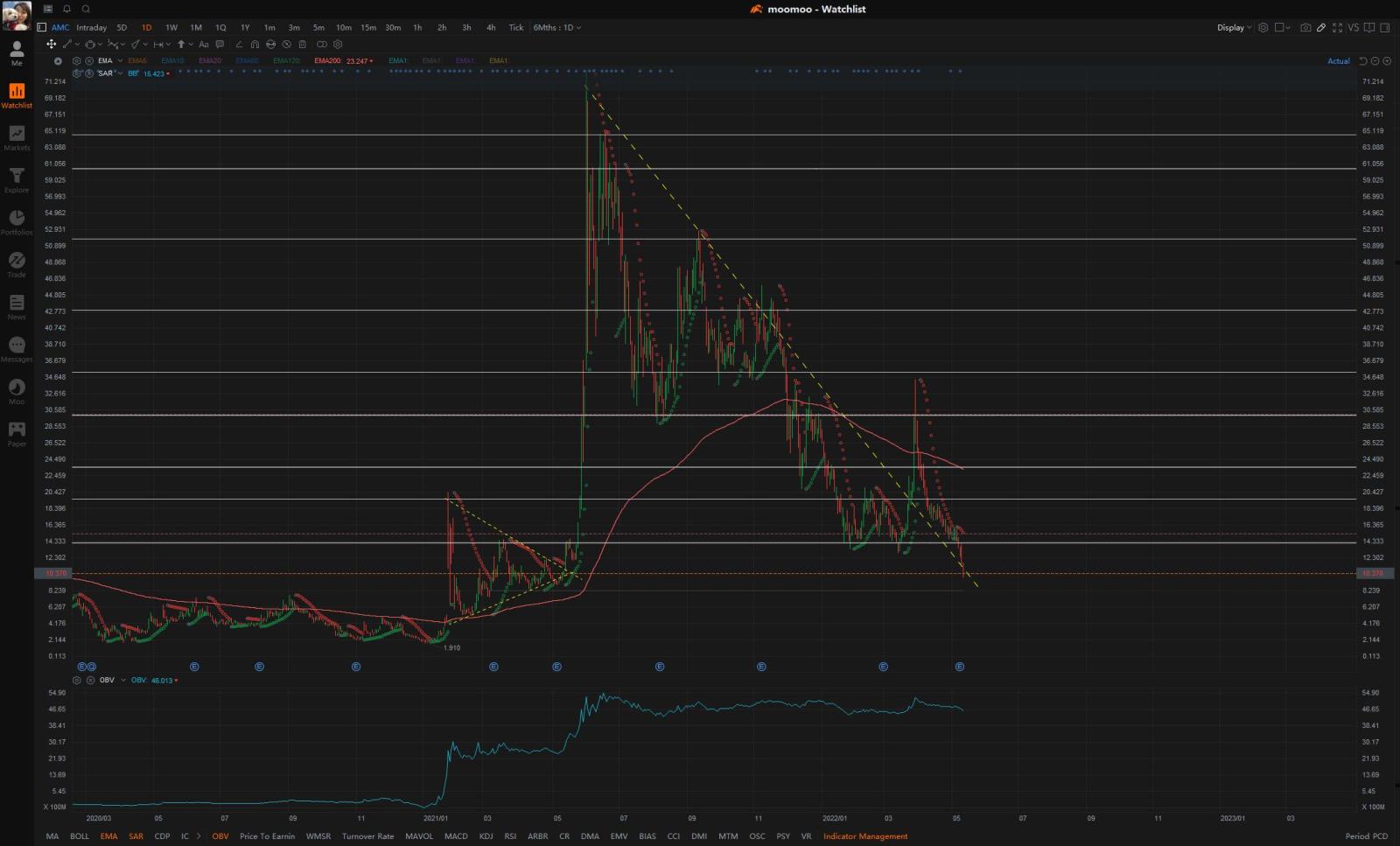The height and width of the screenshot is (846, 1400).
Task: Open the Moo community sidebar icon
Action: pos(17,391)
